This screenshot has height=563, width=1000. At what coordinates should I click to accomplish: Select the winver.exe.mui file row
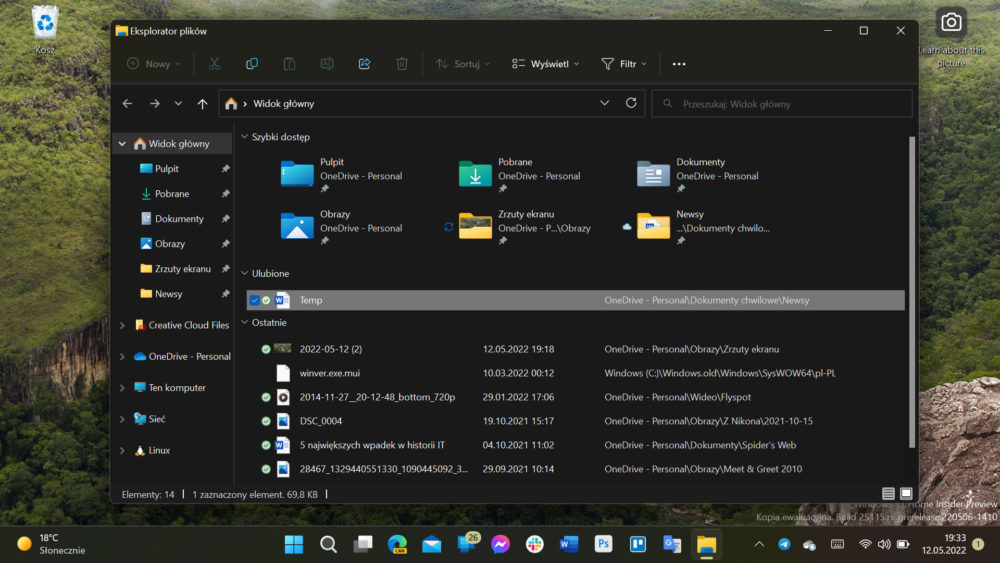pyautogui.click(x=575, y=373)
